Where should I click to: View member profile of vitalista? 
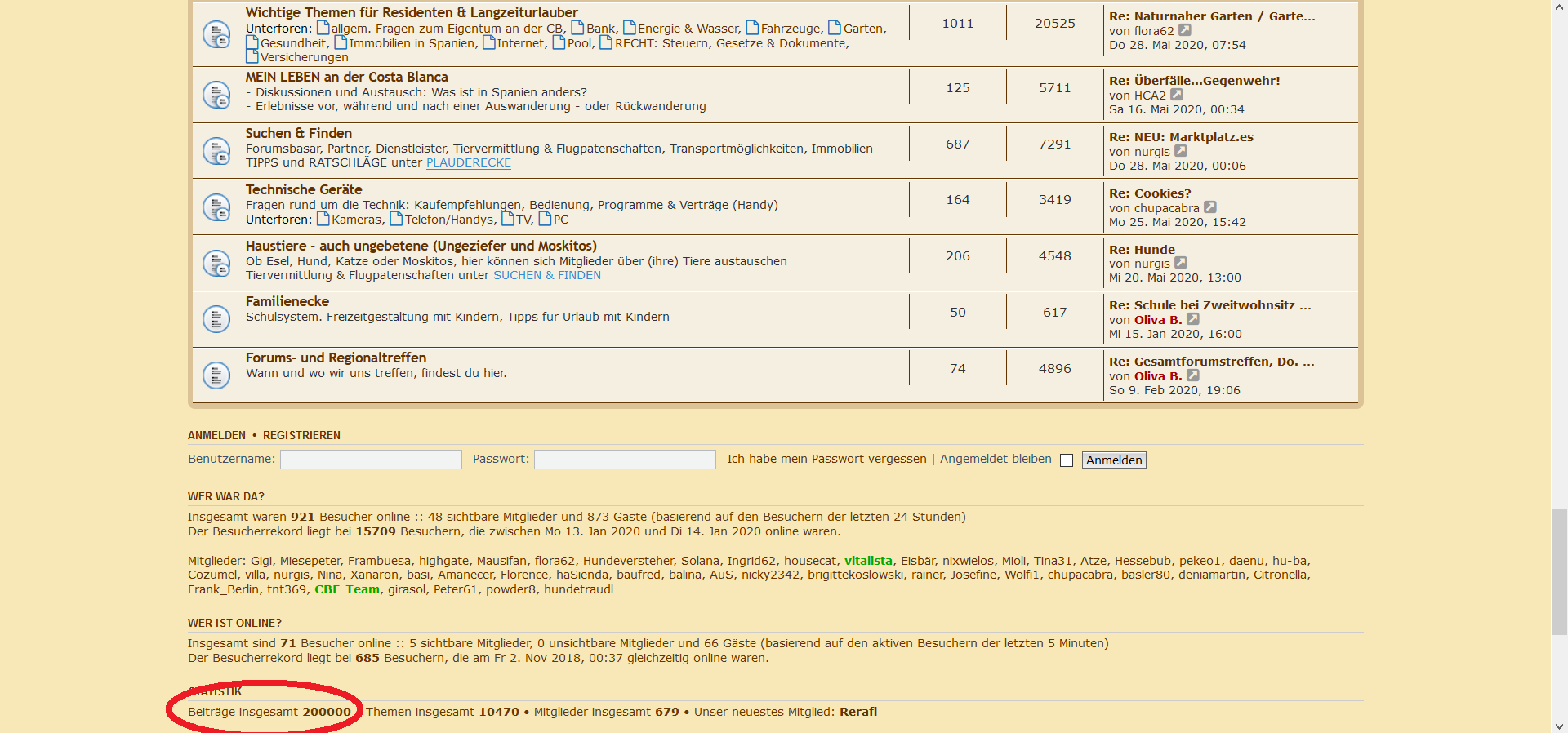(x=868, y=561)
